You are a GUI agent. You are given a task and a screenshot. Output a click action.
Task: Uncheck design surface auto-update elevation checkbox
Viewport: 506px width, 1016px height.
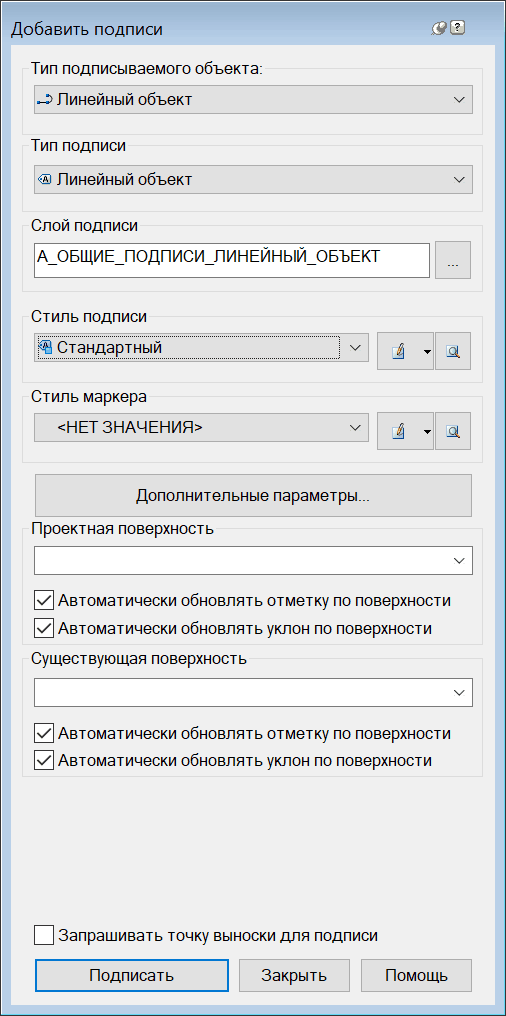click(44, 601)
